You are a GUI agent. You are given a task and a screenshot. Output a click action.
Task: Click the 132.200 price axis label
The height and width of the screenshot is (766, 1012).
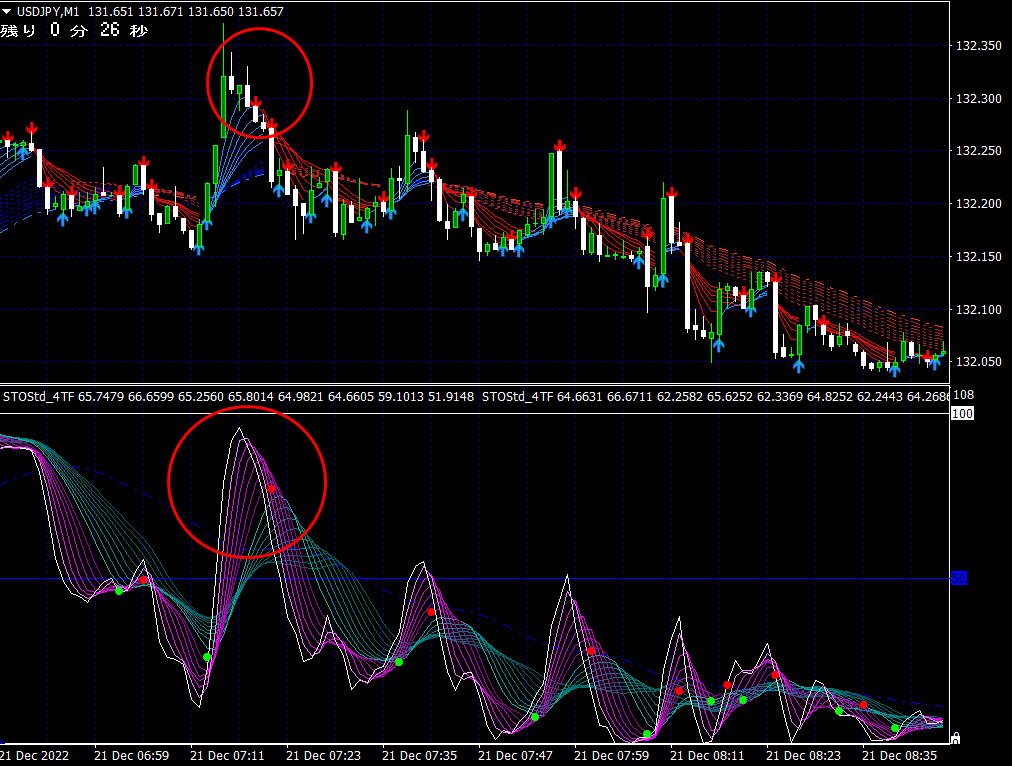[978, 204]
